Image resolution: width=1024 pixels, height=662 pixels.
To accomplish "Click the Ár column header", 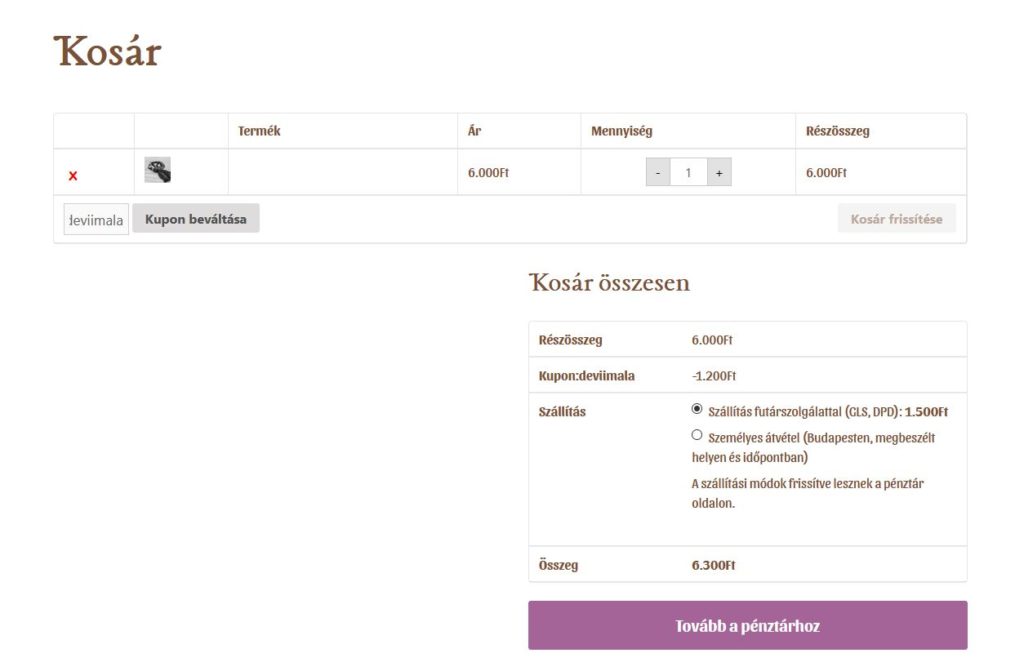I will tap(474, 131).
